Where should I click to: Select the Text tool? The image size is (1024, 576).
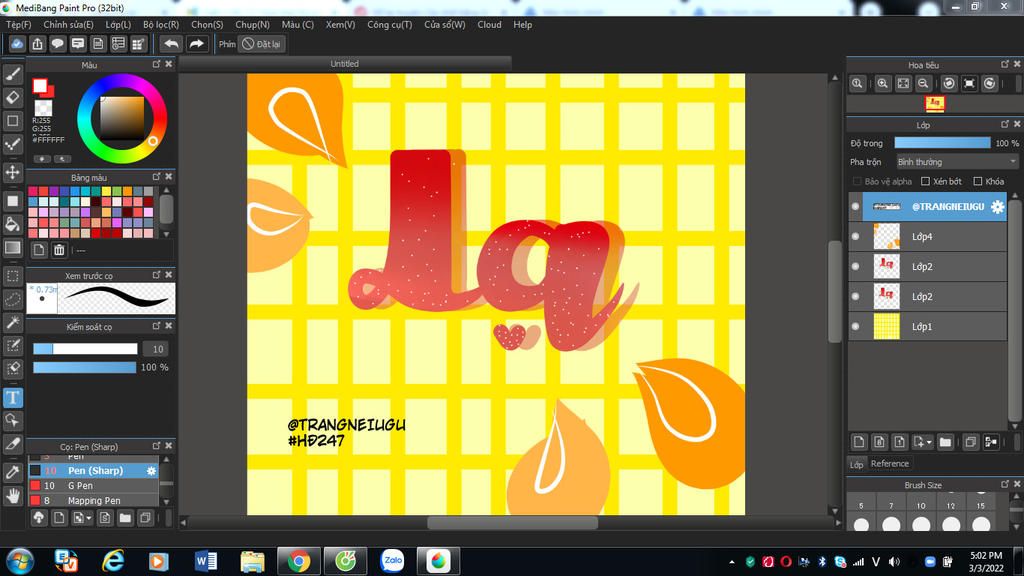(x=12, y=397)
